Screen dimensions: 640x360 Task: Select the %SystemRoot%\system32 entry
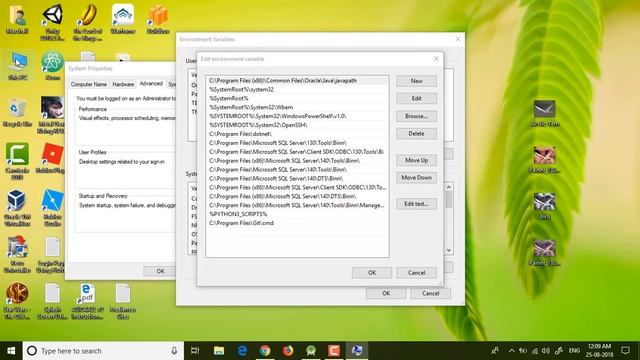pyautogui.click(x=297, y=89)
